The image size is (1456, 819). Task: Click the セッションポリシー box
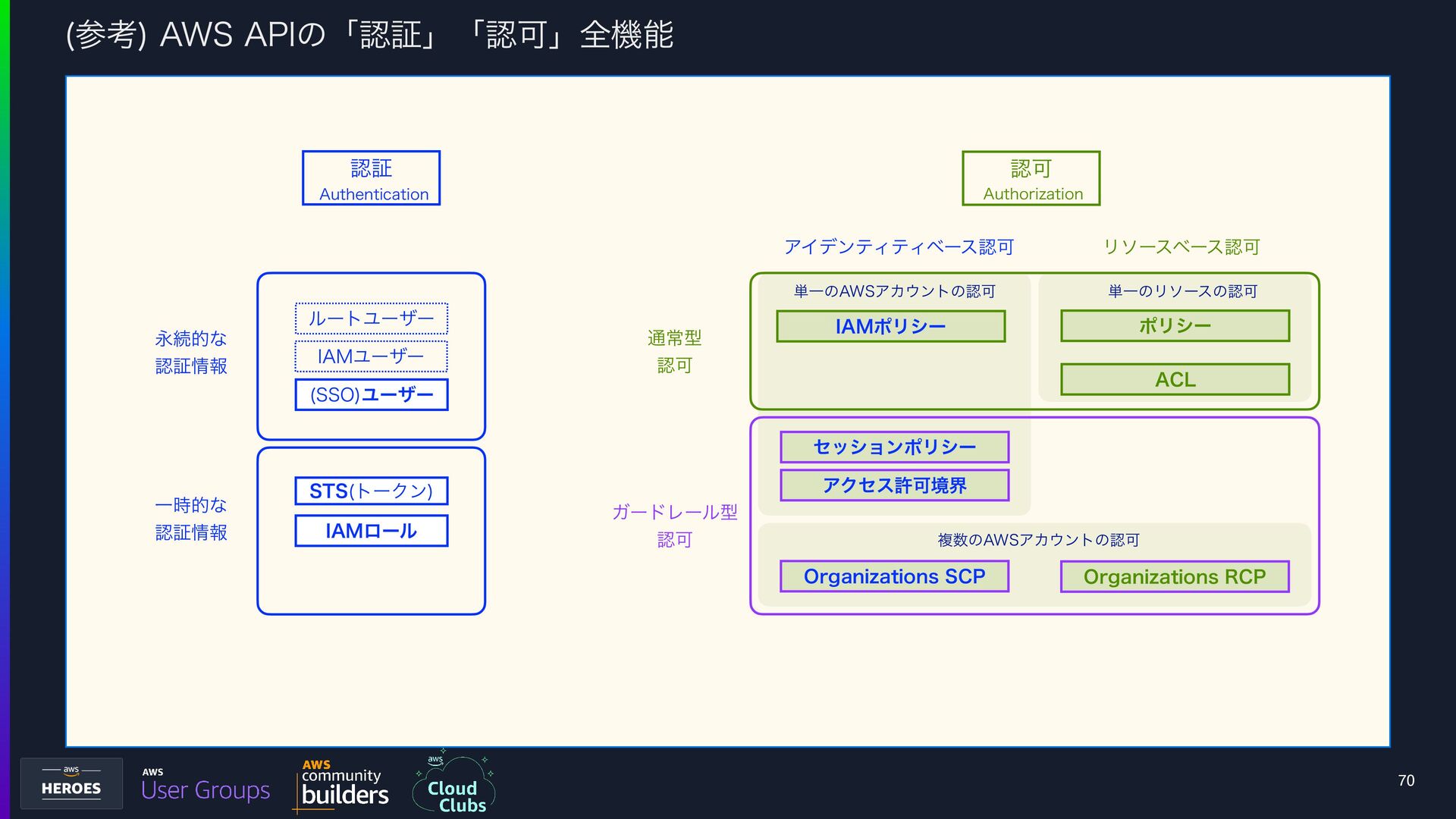[x=894, y=447]
